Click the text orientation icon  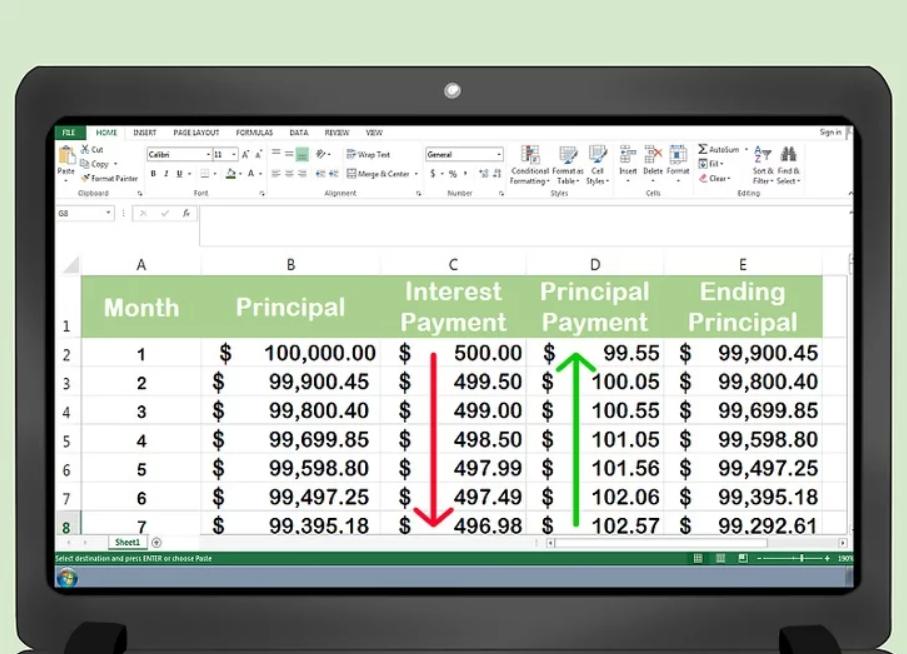(321, 154)
